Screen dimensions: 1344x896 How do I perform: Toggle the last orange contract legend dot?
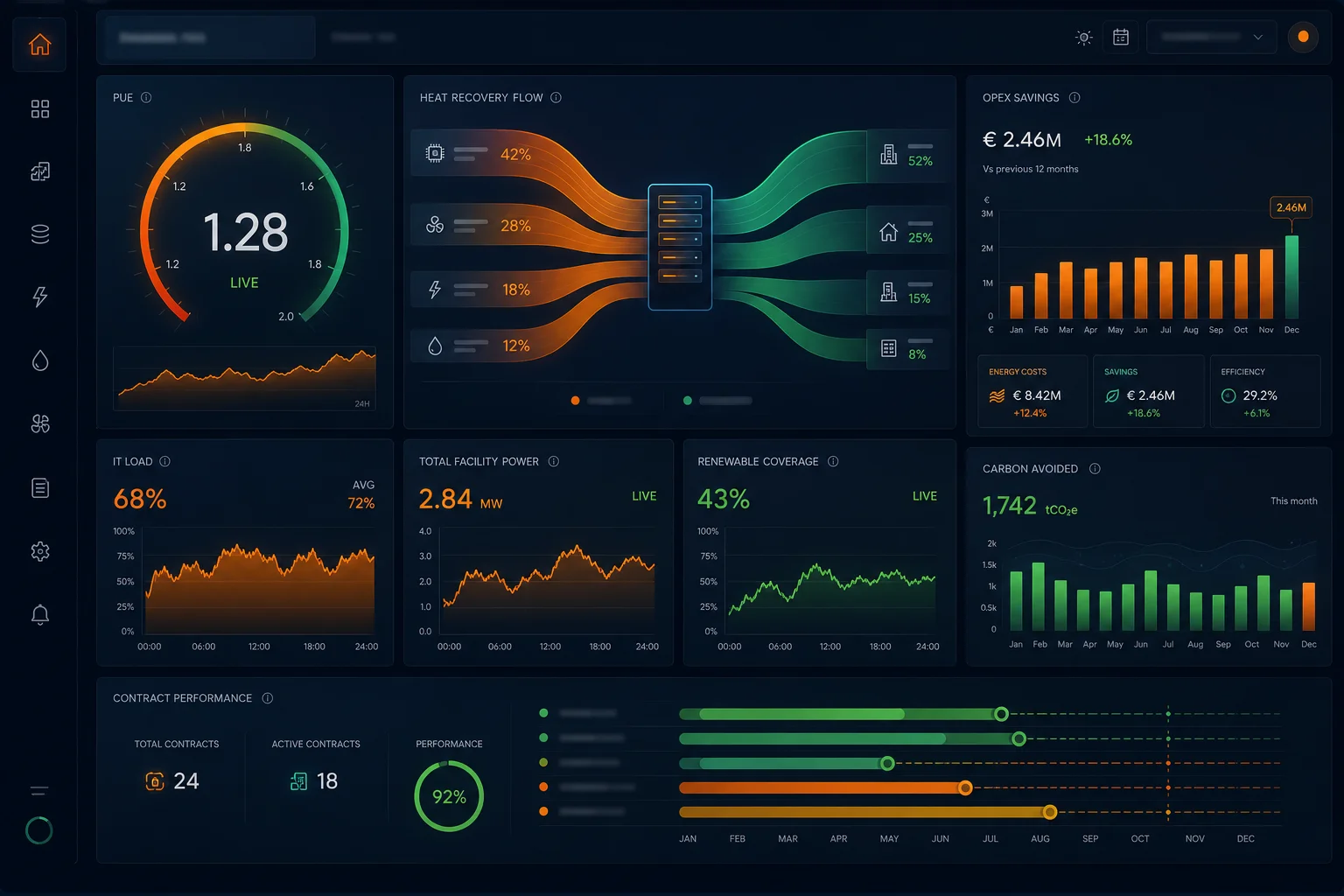[543, 811]
